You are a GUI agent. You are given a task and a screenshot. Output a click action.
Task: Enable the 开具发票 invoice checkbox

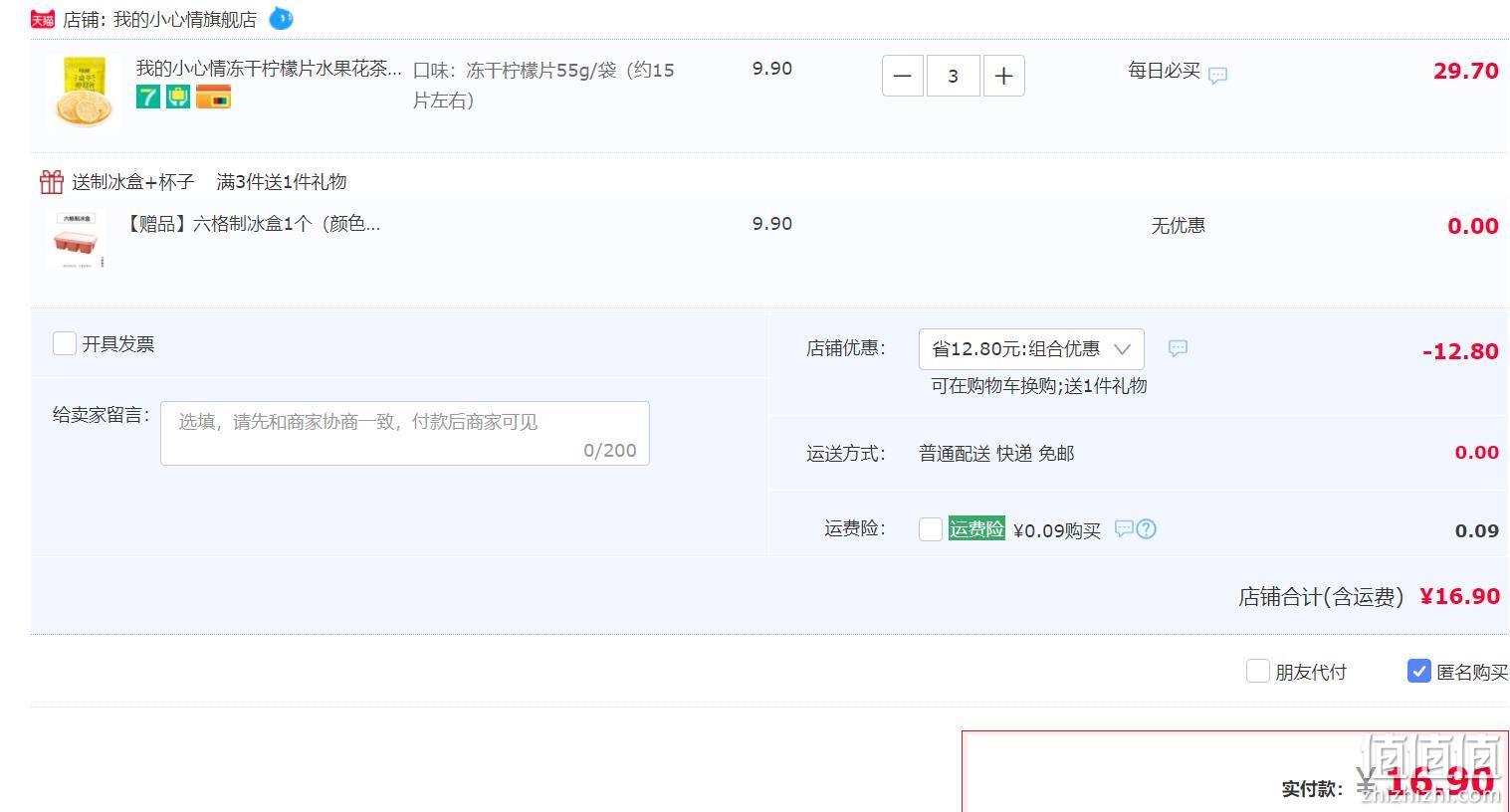pos(65,343)
